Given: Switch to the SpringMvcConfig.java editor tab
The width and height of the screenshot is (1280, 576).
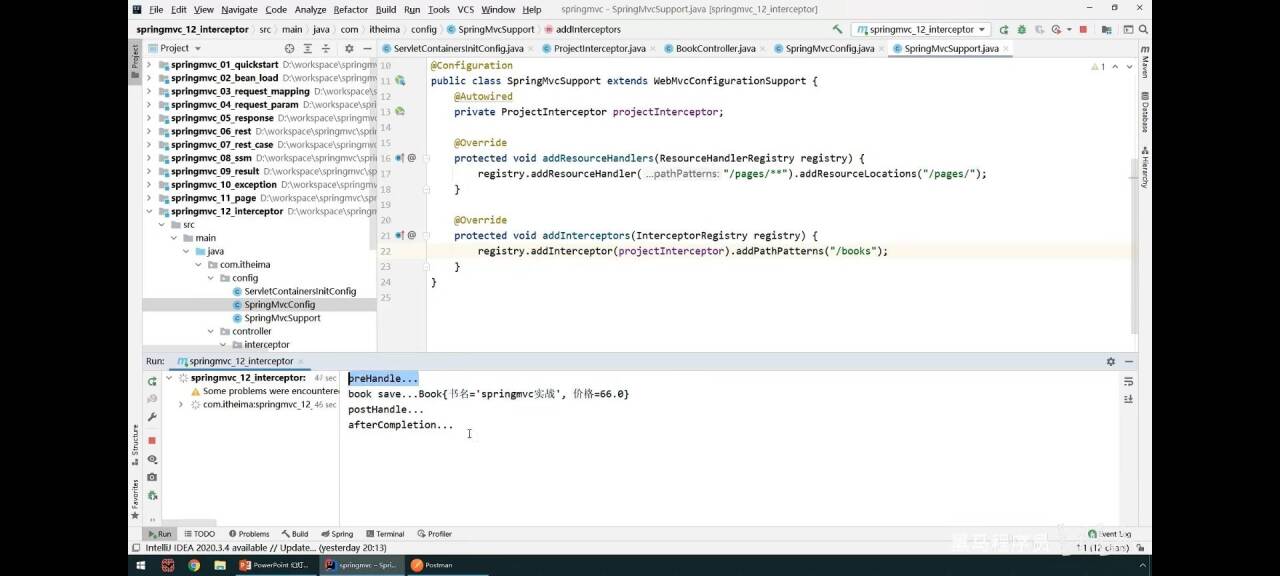Looking at the screenshot, I should 829,48.
